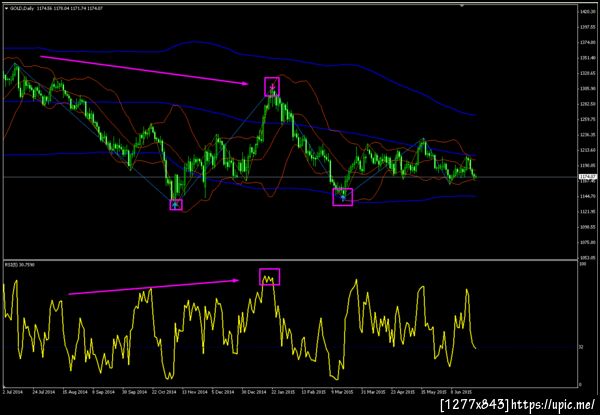The image size is (600, 415).
Task: Click the 22 Oct 2014 date label
Action: 164,392
